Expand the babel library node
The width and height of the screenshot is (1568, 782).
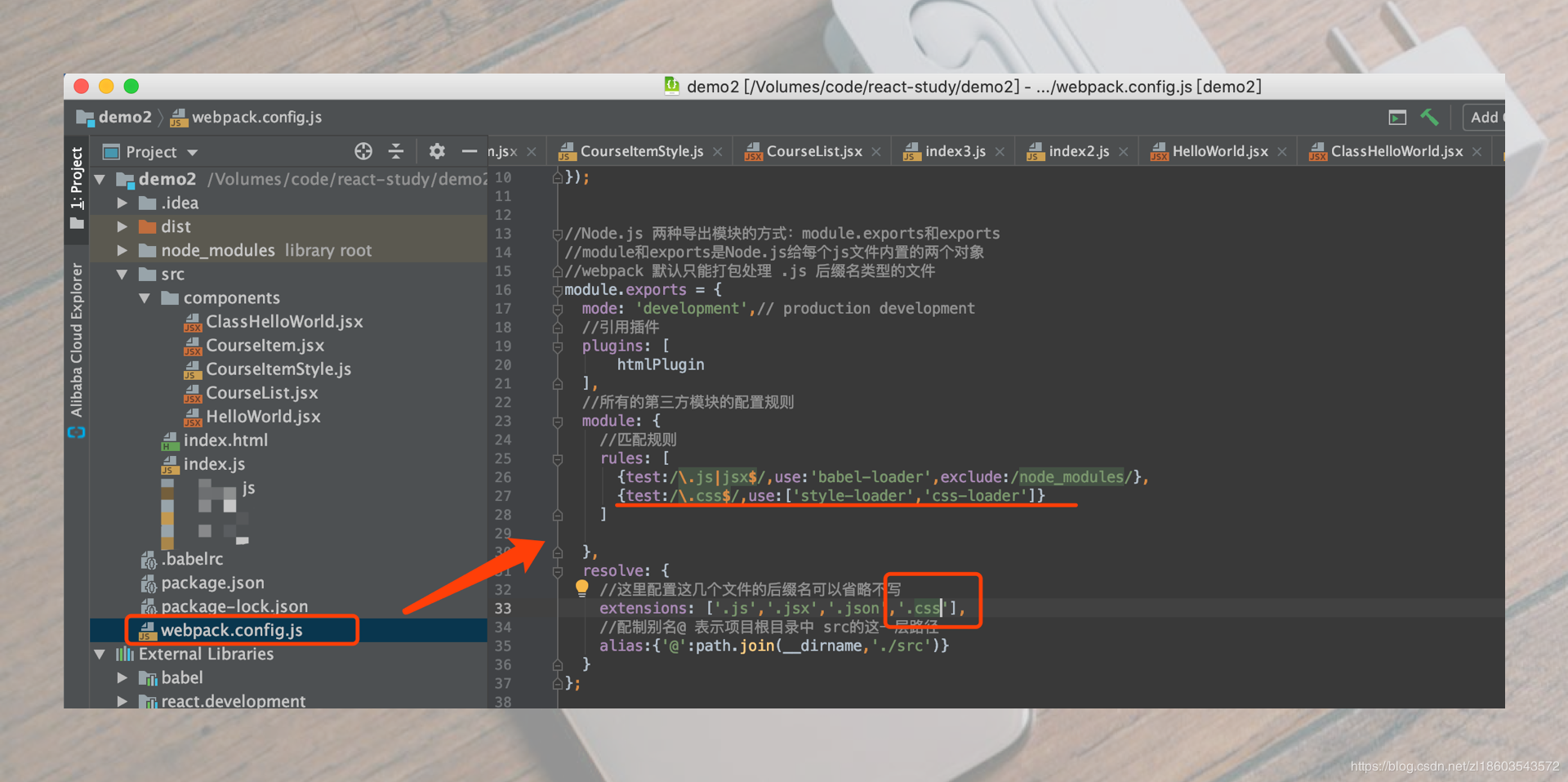122,677
